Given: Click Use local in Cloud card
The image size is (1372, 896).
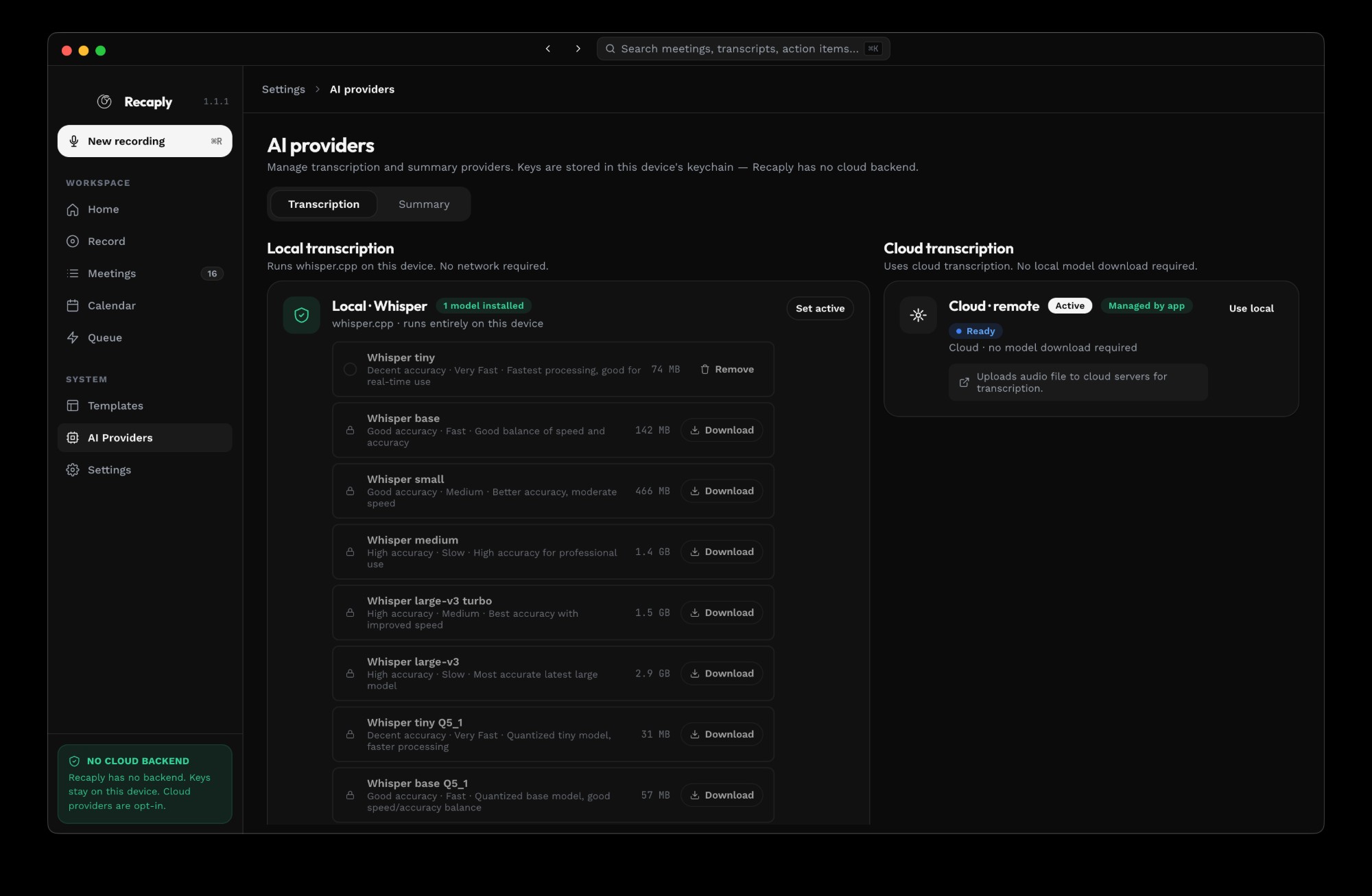Looking at the screenshot, I should pyautogui.click(x=1251, y=309).
